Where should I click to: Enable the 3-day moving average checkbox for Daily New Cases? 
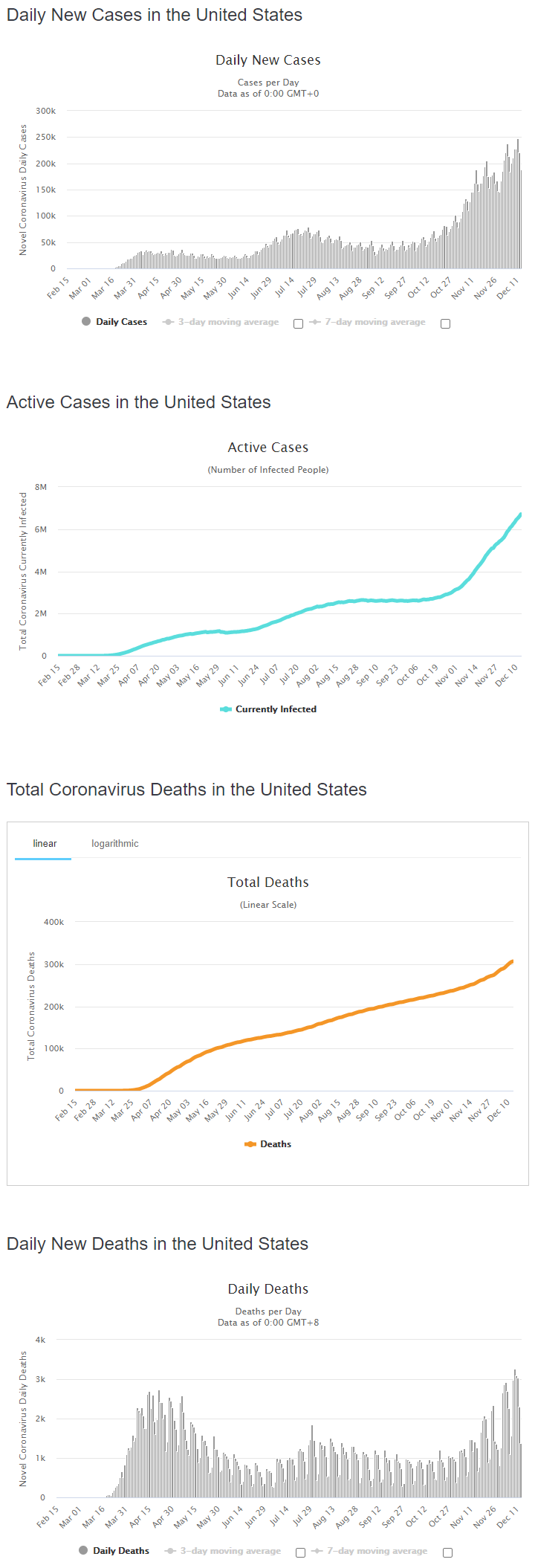tap(298, 323)
